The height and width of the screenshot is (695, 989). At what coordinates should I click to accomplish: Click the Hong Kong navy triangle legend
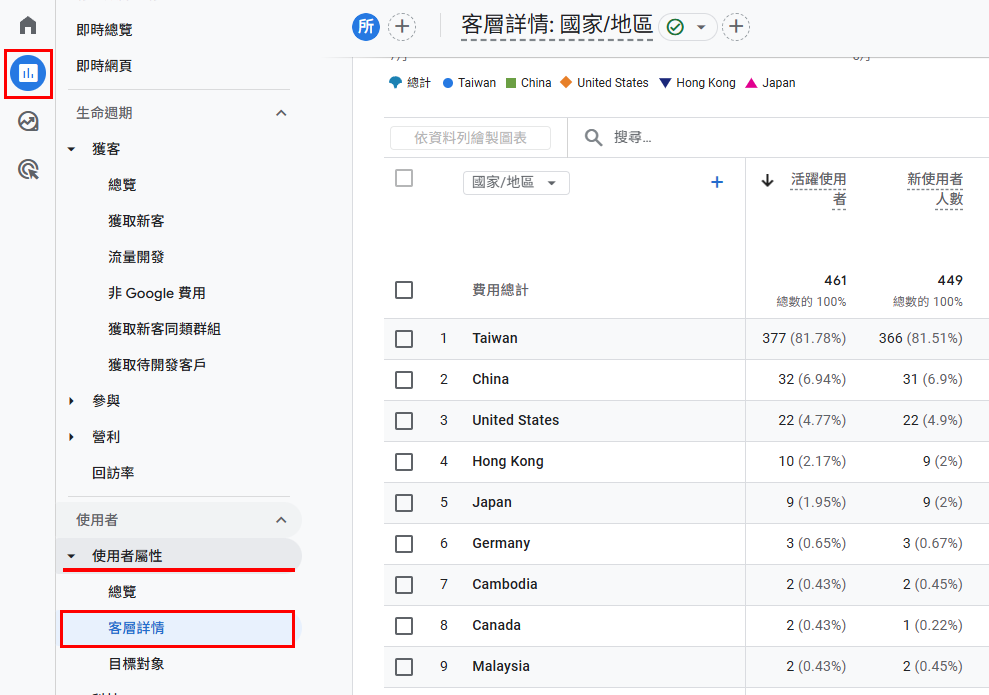(697, 83)
